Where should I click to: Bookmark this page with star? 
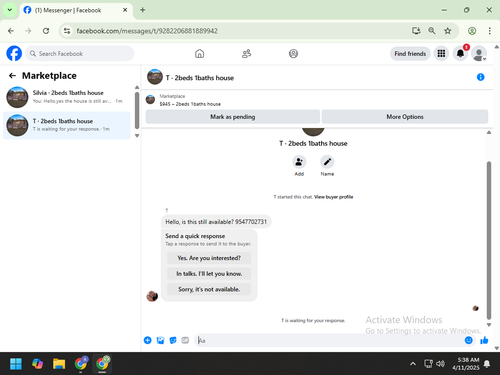pos(447,31)
